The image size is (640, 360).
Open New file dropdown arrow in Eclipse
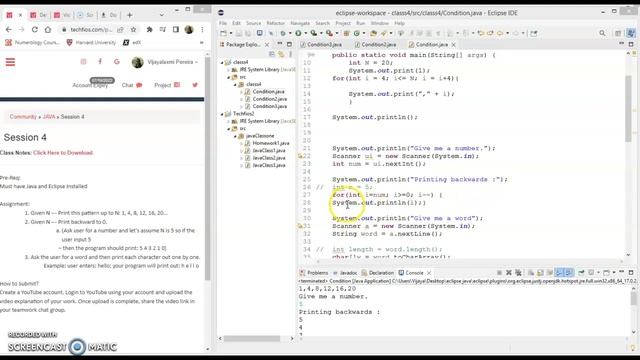(x=230, y=33)
